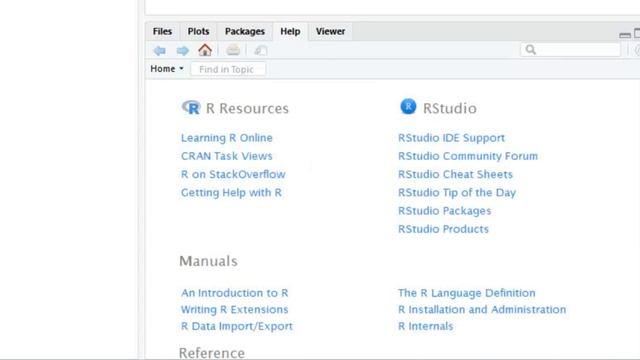Open R on StackOverflow link
Image resolution: width=640 pixels, height=360 pixels.
coord(233,174)
